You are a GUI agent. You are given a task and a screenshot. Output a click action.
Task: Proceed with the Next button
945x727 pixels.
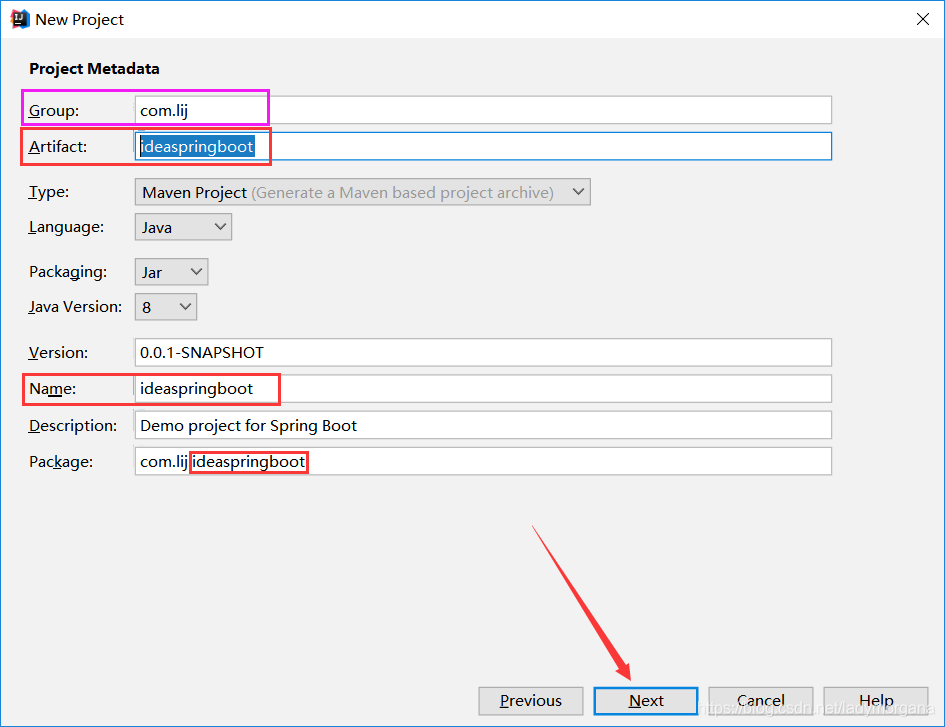(x=645, y=701)
